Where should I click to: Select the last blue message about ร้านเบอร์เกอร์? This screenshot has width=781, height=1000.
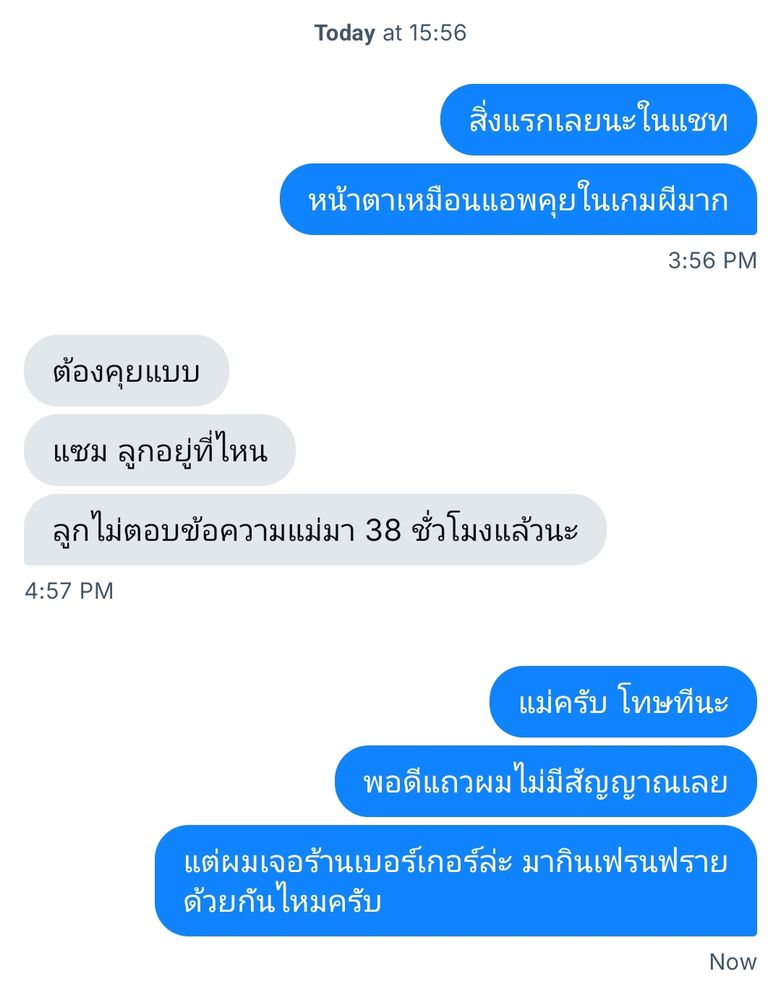(x=456, y=881)
